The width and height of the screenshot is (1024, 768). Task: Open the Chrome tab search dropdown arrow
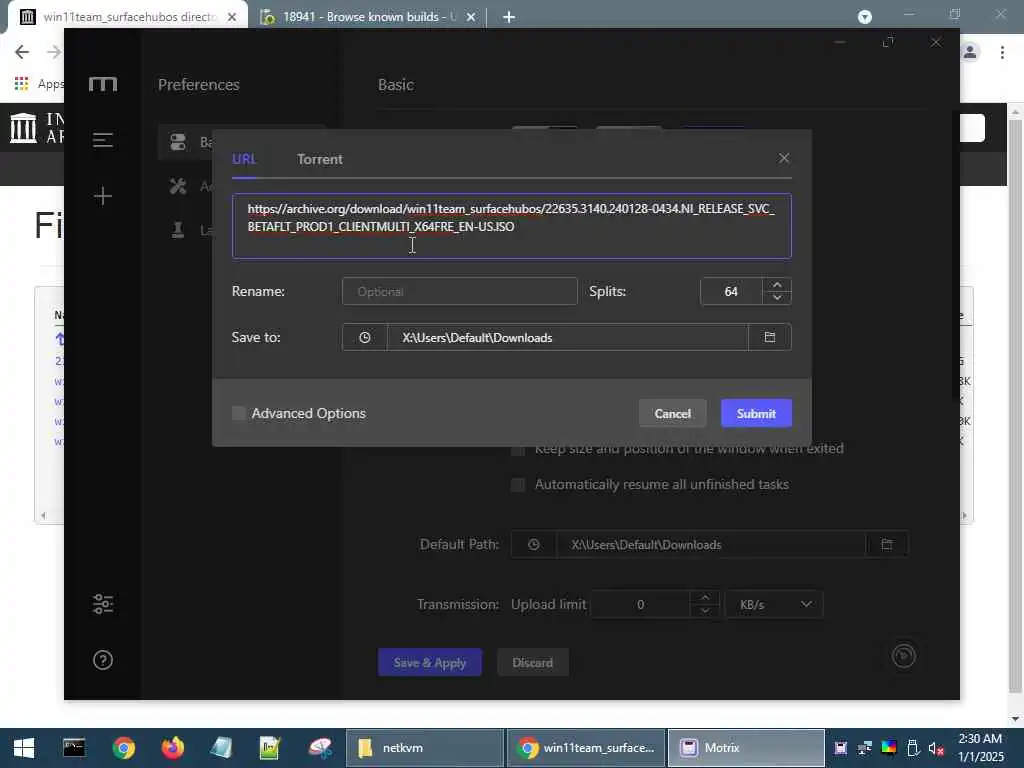pyautogui.click(x=865, y=17)
